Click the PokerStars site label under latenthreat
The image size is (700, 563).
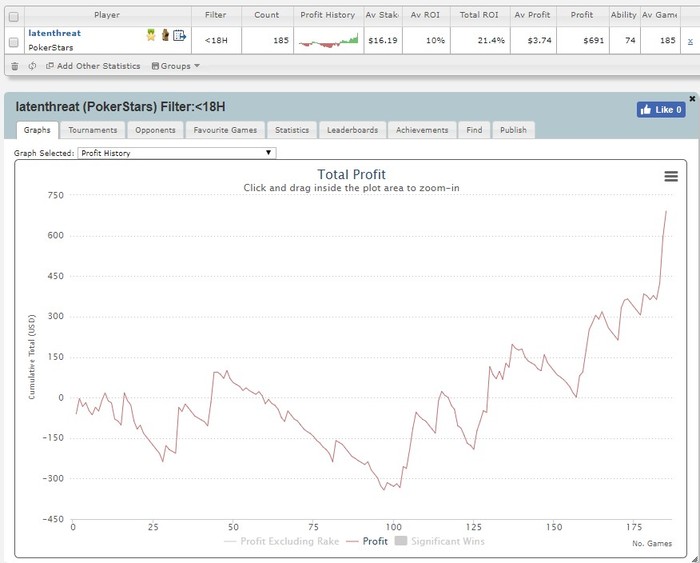tap(50, 48)
